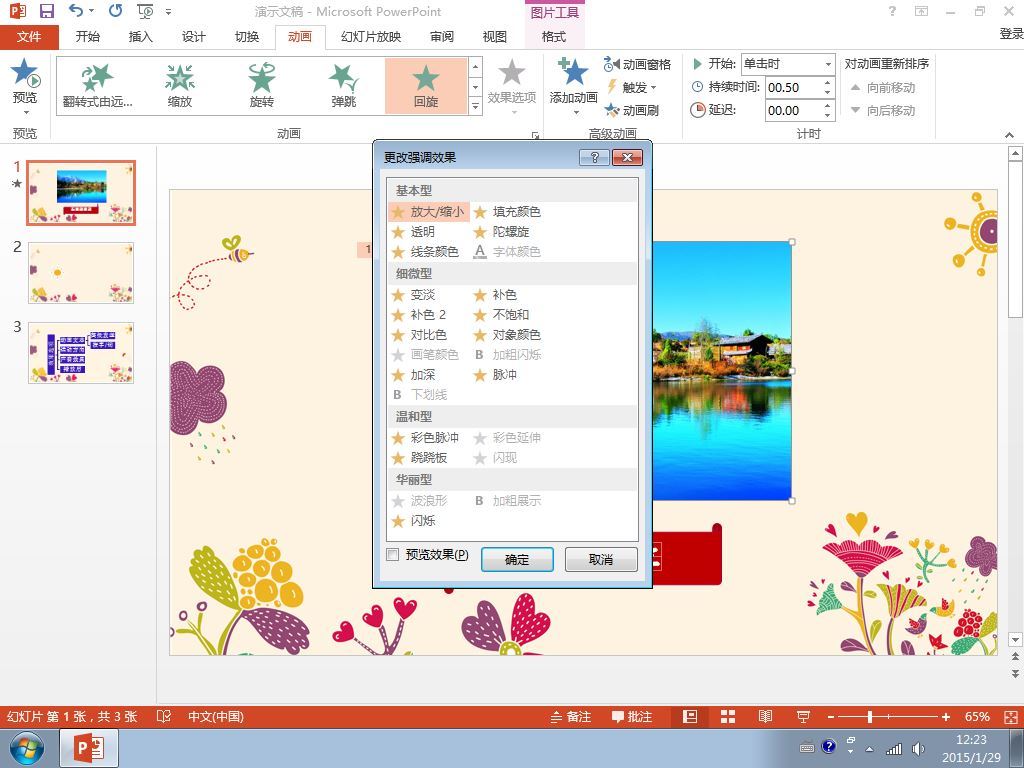Select the 翻转式由远... animation effect
The width and height of the screenshot is (1024, 768).
click(97, 86)
